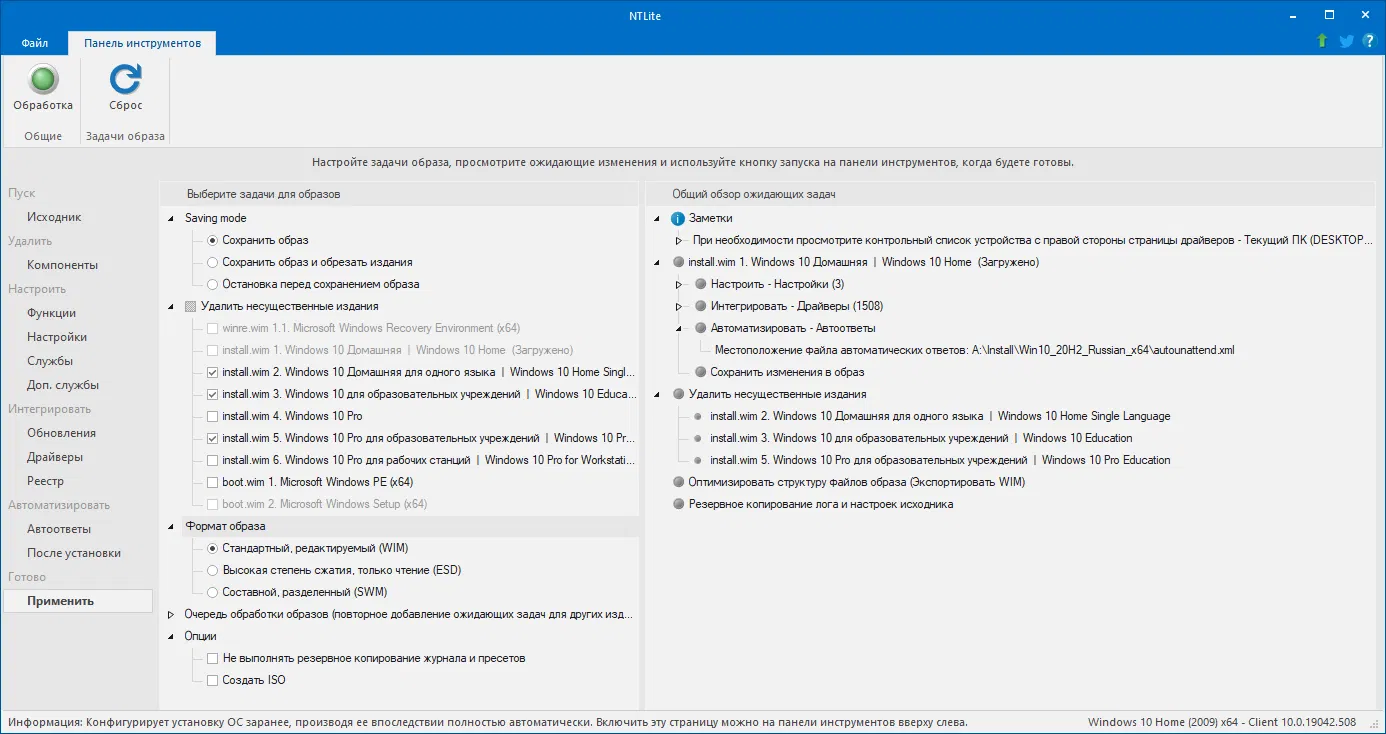Collapse the Автоматизировать - Автоответы node

[679, 328]
